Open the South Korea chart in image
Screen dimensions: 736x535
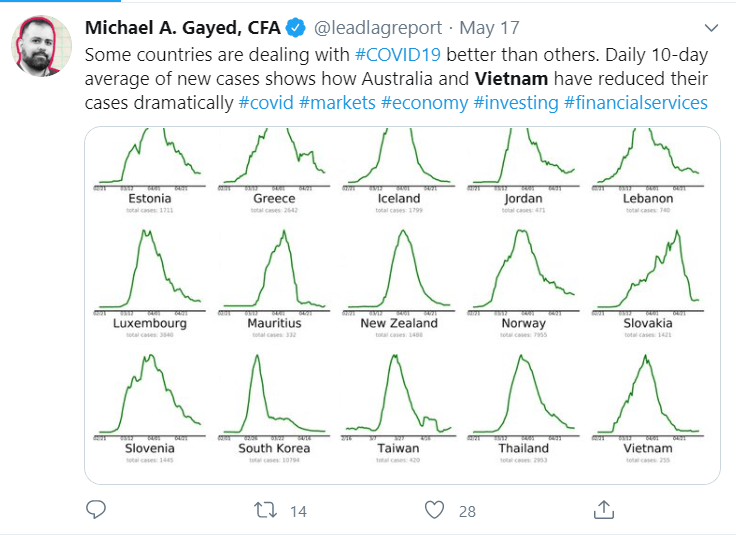pyautogui.click(x=274, y=408)
